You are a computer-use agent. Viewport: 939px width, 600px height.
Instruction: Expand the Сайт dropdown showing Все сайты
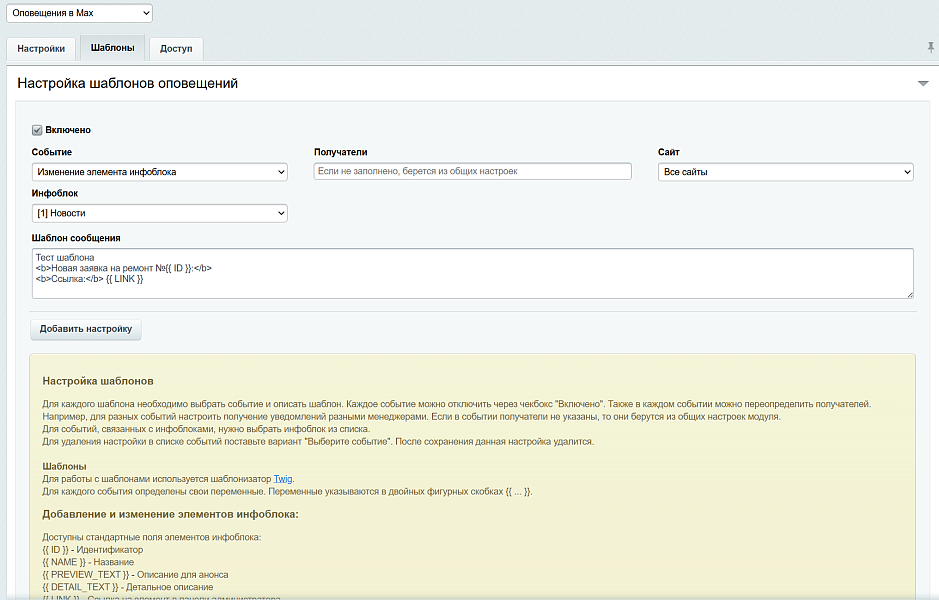tap(785, 172)
